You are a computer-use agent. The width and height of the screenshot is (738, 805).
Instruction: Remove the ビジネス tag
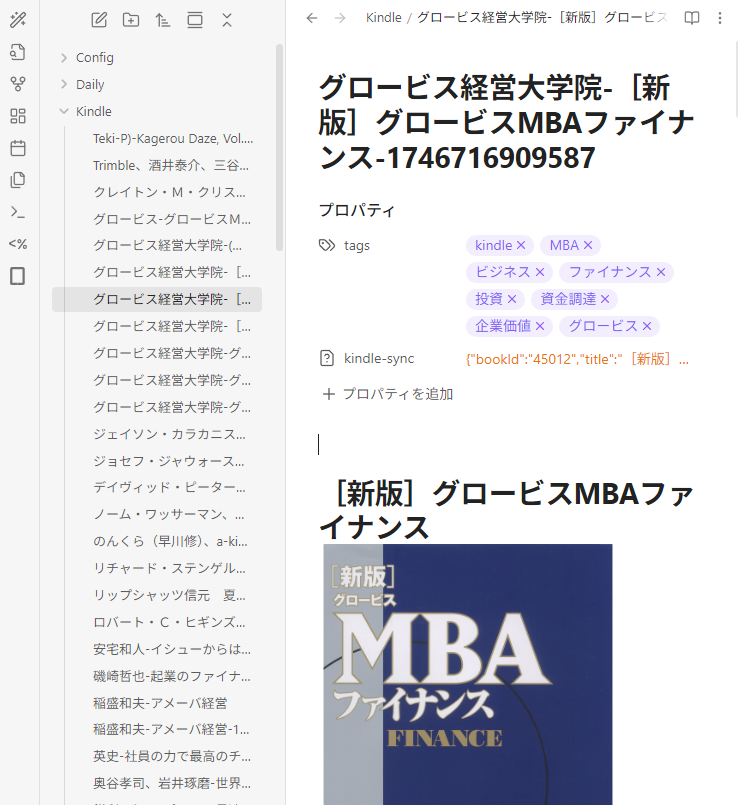(x=540, y=272)
